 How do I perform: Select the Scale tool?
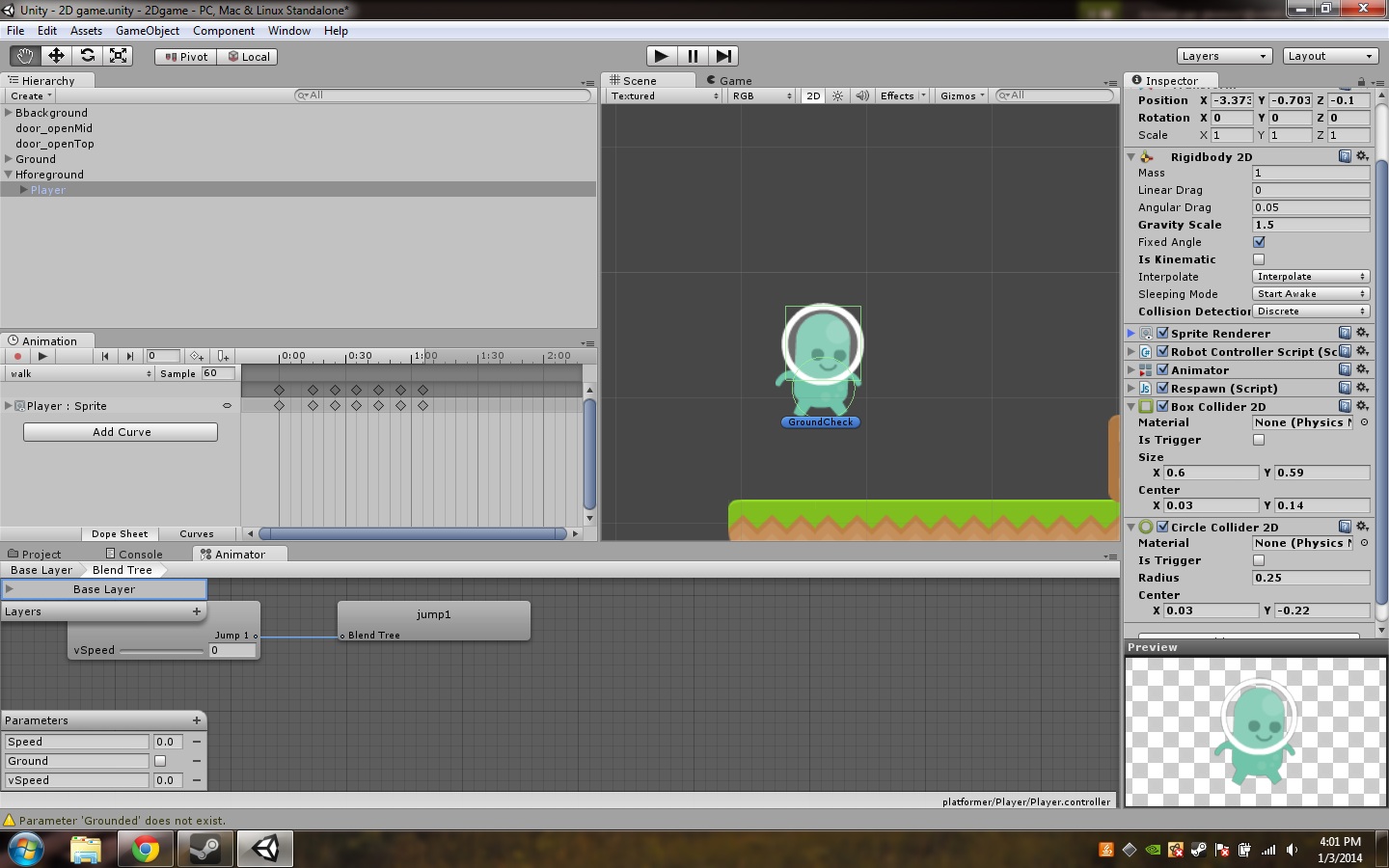click(x=118, y=56)
